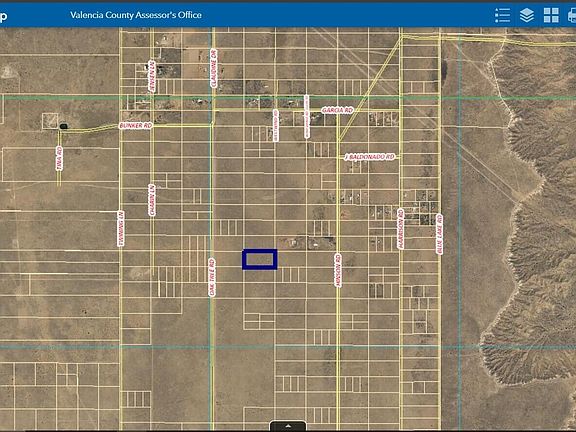
Task: Open the Basemap Gallery grid icon
Action: 551,15
